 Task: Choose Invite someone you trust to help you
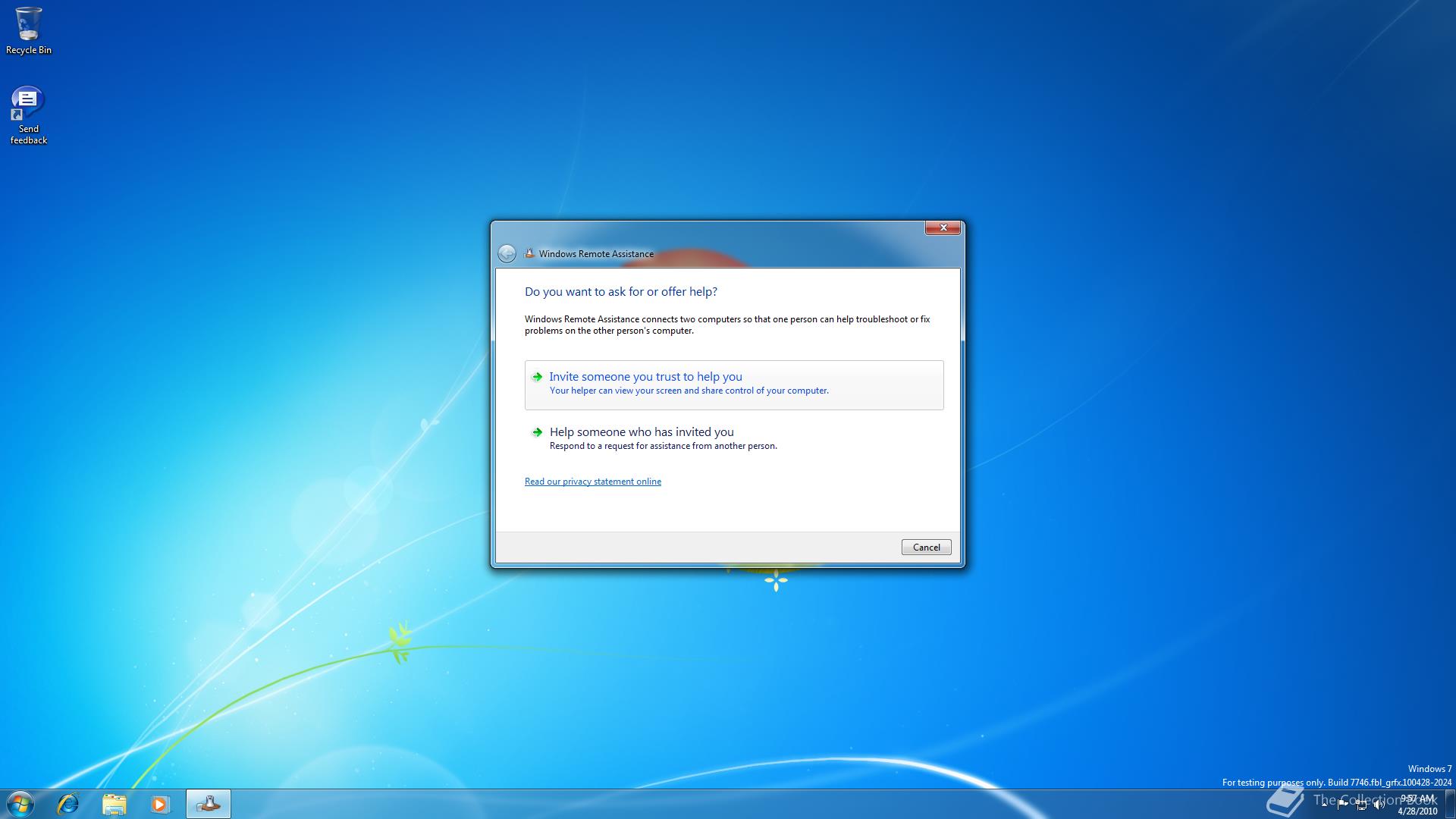tap(734, 385)
